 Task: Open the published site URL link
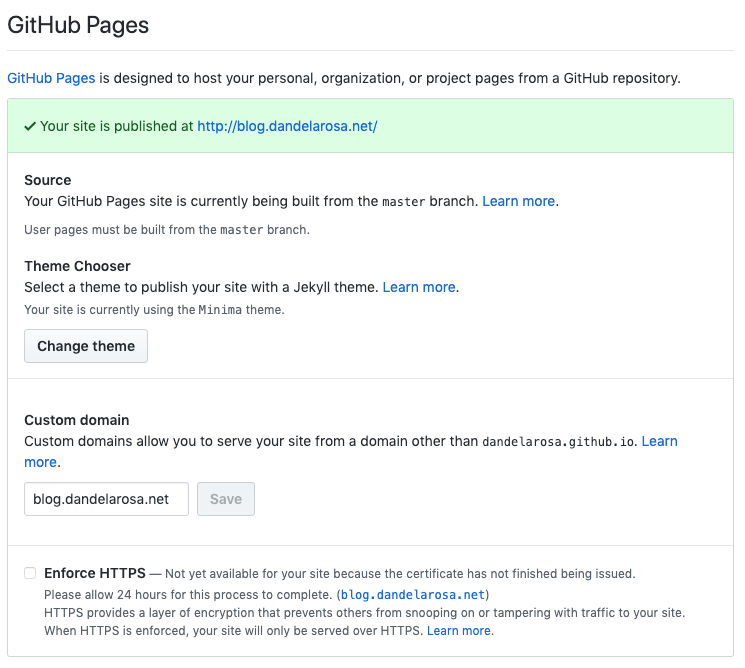(287, 126)
